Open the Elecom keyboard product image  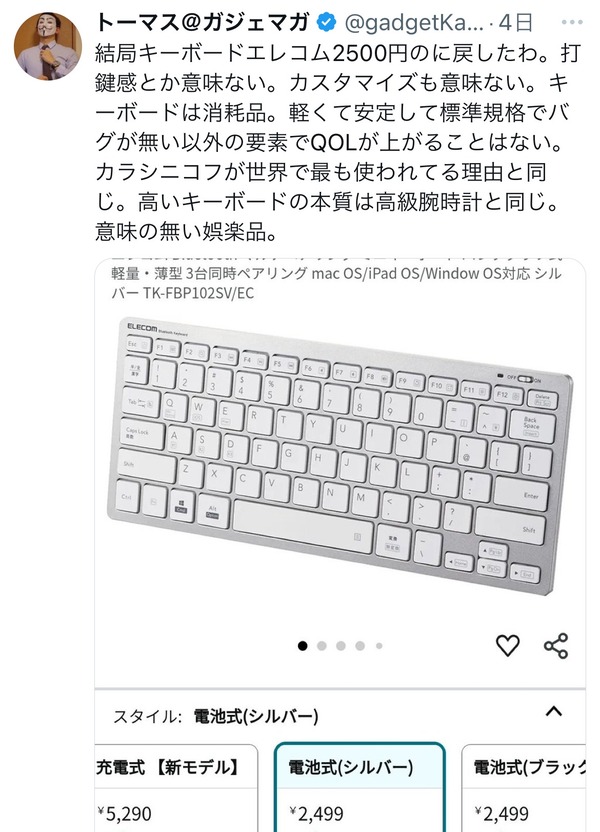tap(340, 456)
